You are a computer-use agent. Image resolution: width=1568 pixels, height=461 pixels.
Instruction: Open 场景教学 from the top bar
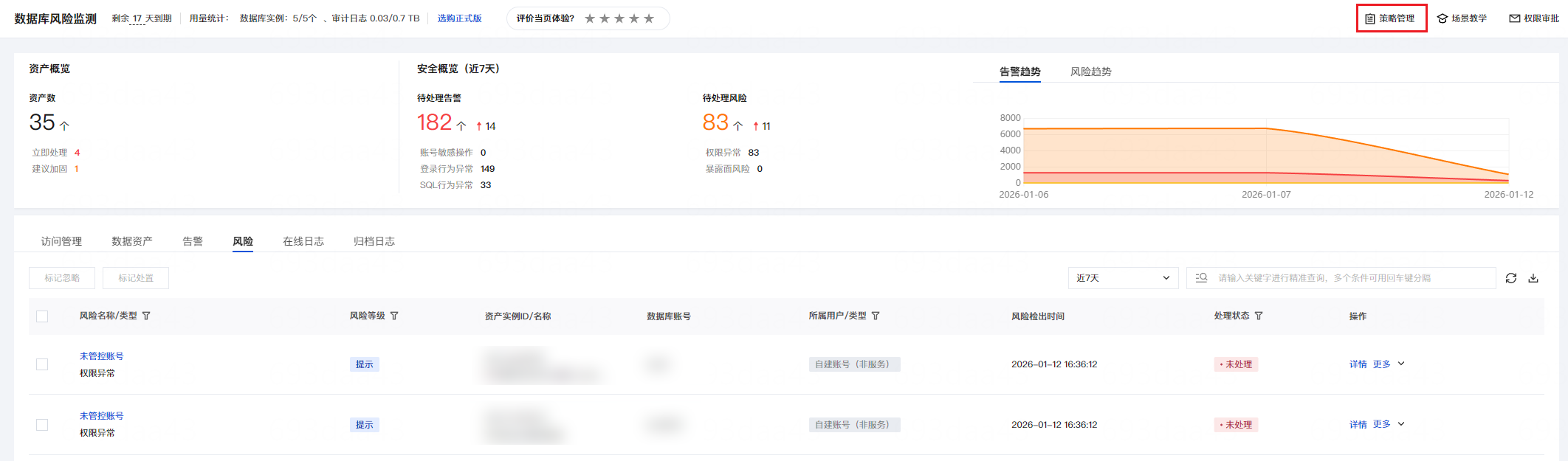(1462, 18)
